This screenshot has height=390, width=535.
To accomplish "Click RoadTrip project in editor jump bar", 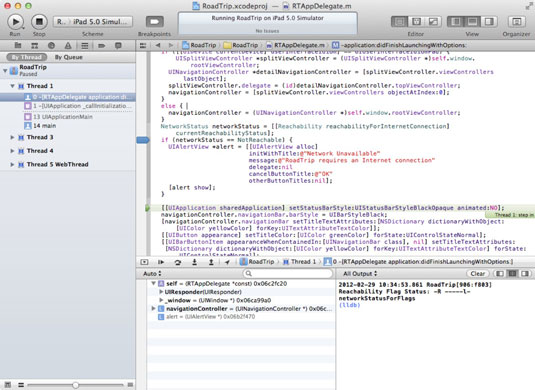I will tap(199, 45).
